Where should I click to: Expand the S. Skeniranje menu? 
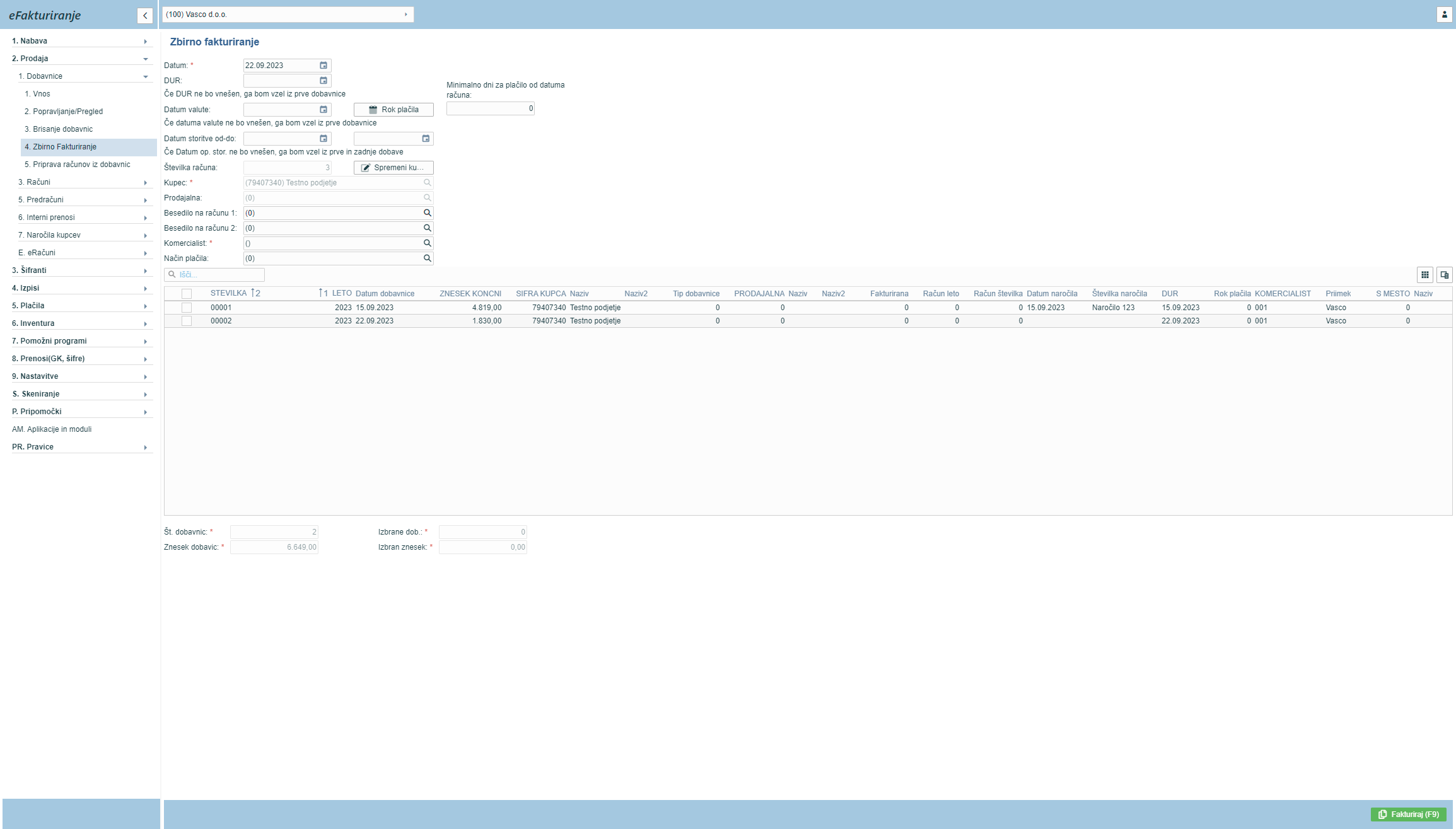point(82,394)
